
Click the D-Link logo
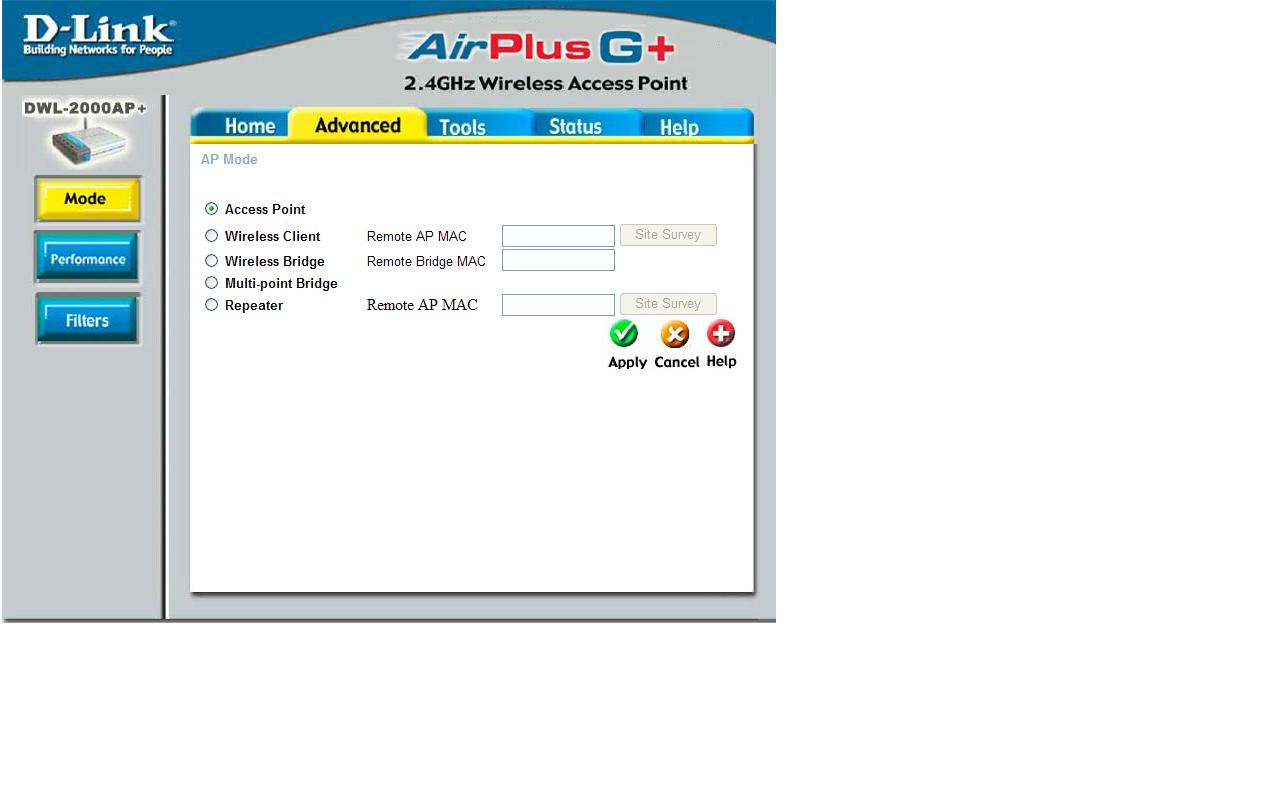coord(98,36)
